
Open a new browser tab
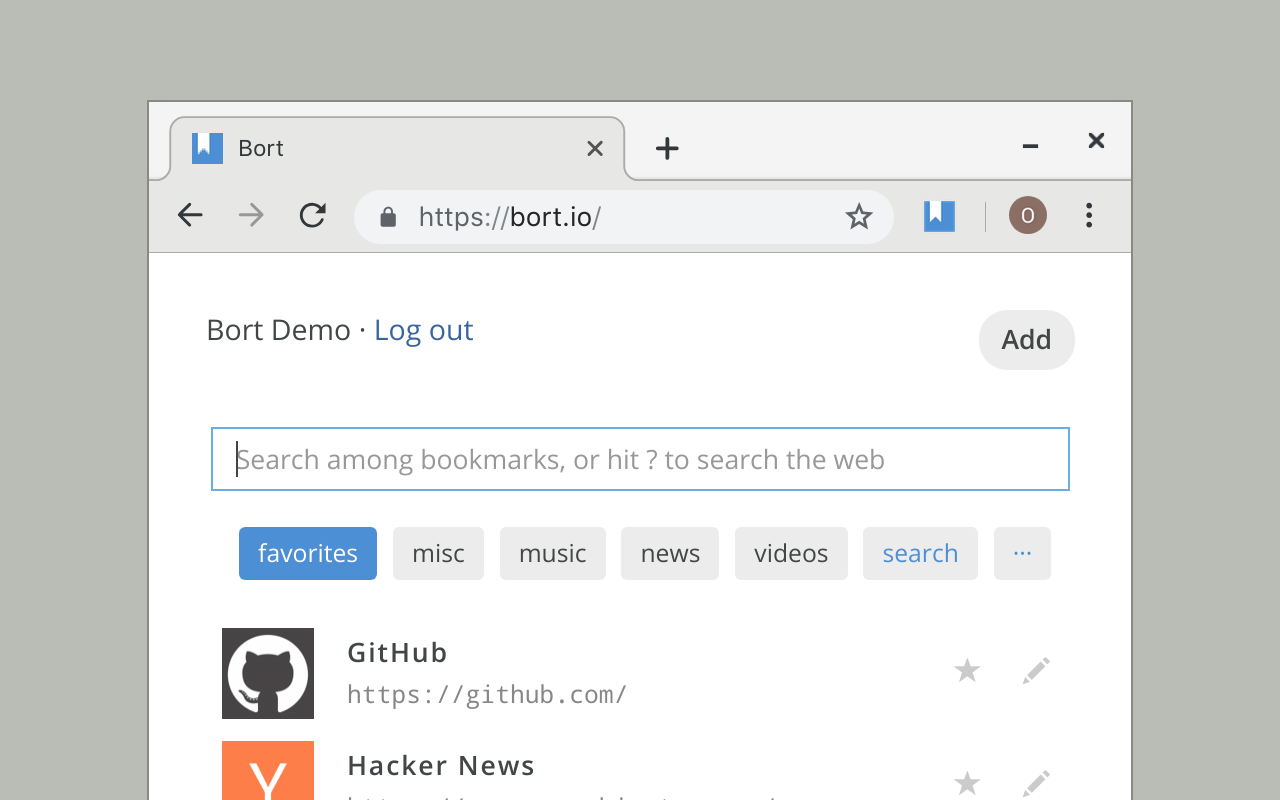(x=667, y=149)
